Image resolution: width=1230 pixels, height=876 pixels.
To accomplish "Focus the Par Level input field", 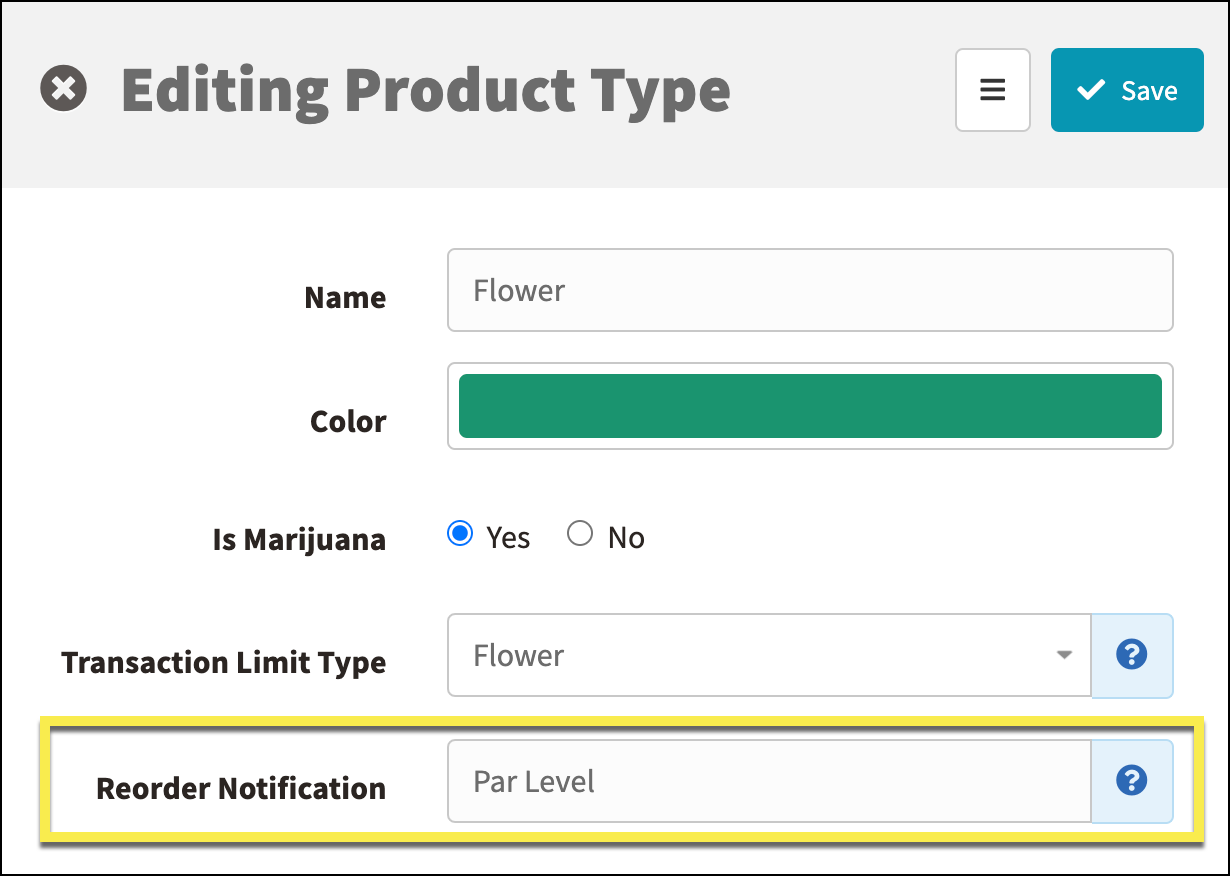I will click(x=769, y=781).
